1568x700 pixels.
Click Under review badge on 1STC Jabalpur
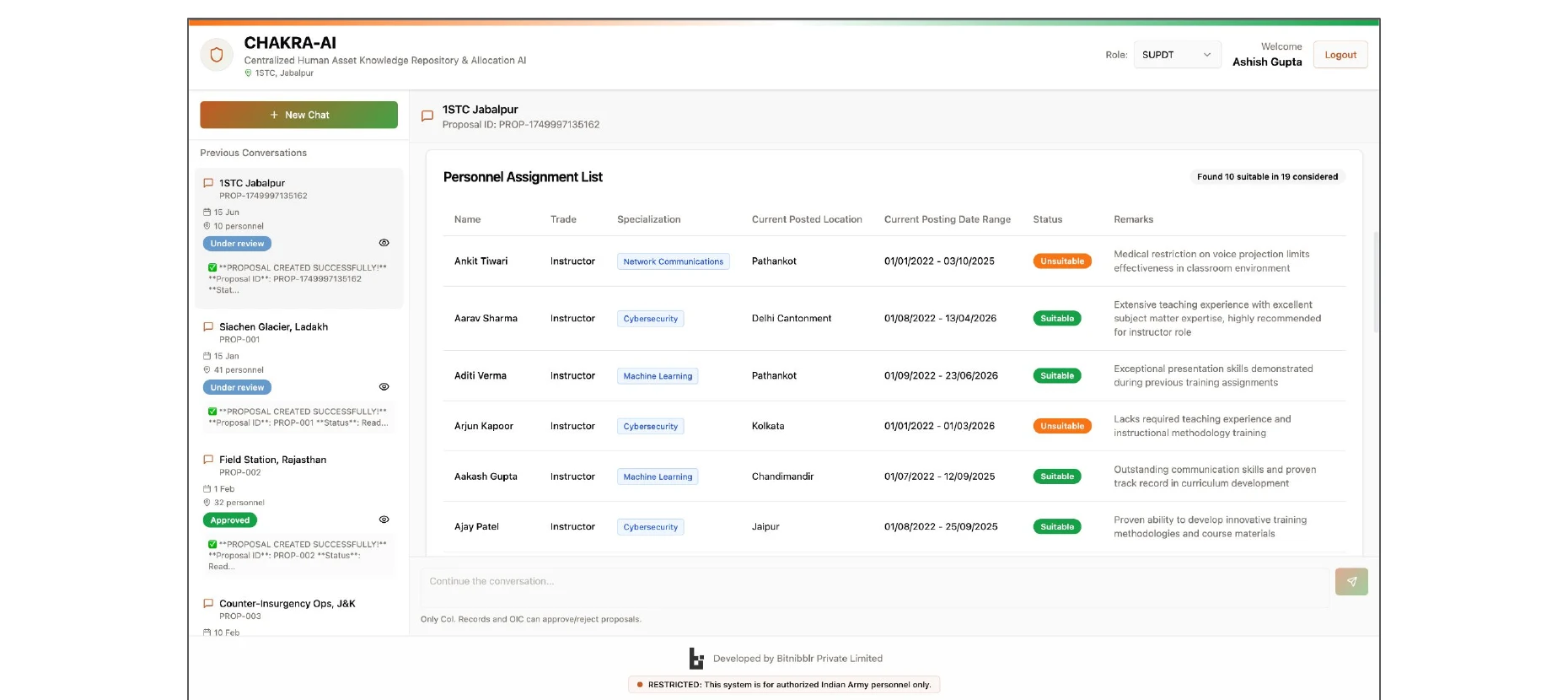(237, 244)
